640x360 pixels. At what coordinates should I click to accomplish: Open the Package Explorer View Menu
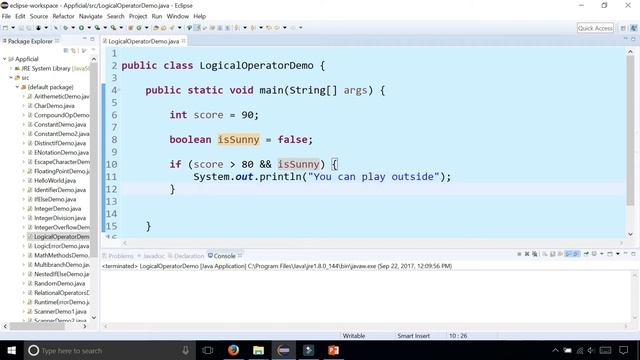84,51
